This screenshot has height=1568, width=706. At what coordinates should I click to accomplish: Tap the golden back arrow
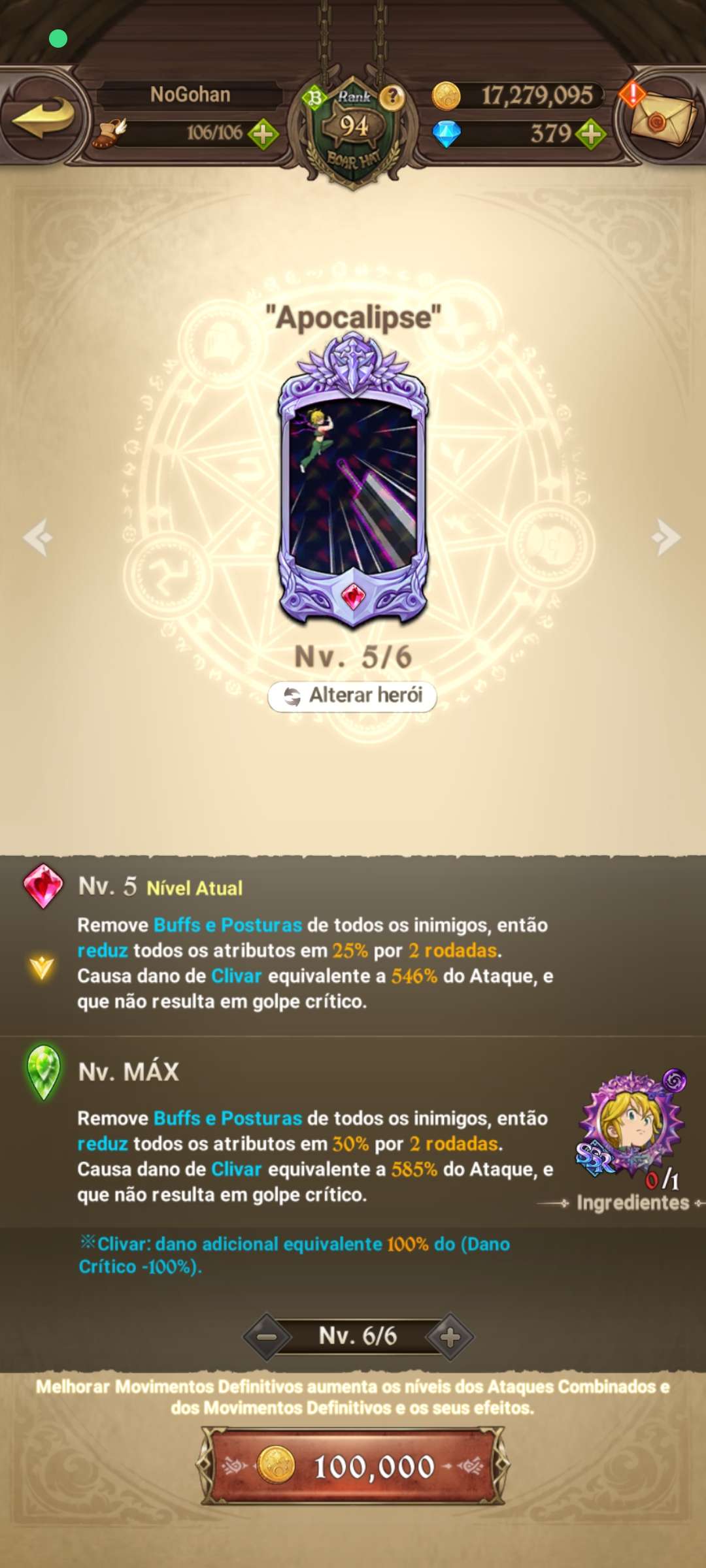(x=43, y=118)
